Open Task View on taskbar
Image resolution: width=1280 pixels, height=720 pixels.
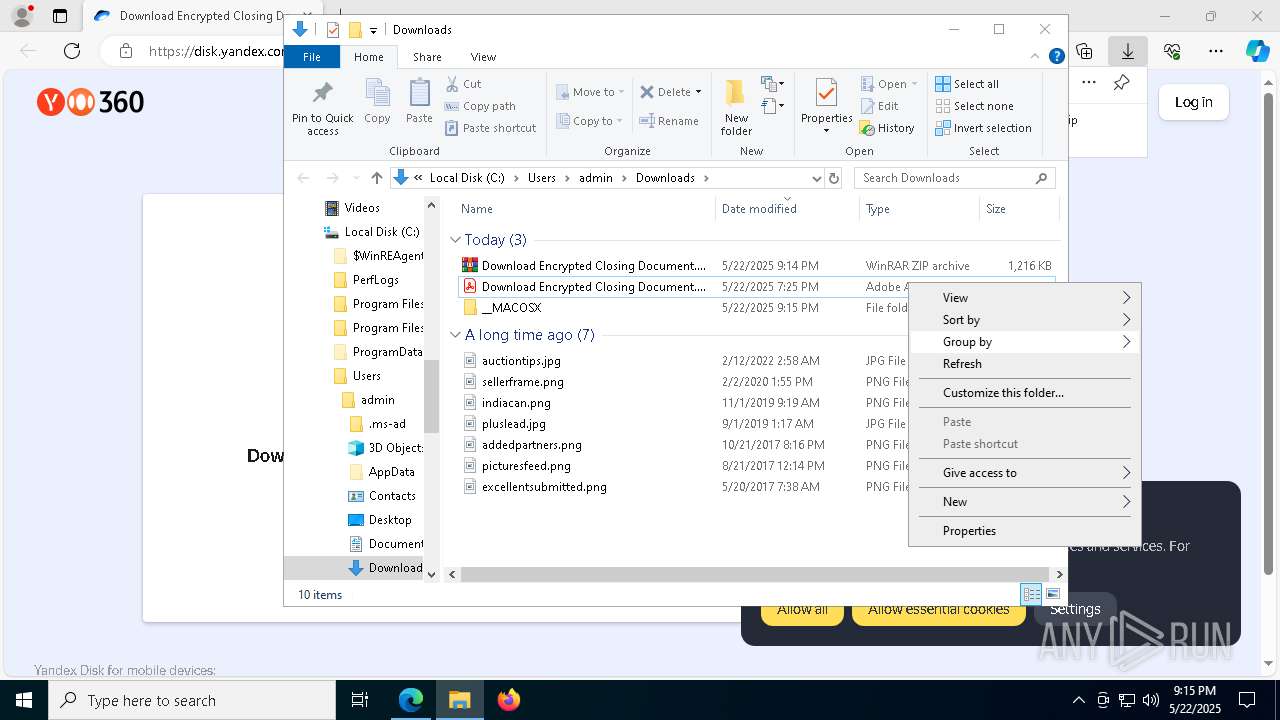pyautogui.click(x=360, y=700)
